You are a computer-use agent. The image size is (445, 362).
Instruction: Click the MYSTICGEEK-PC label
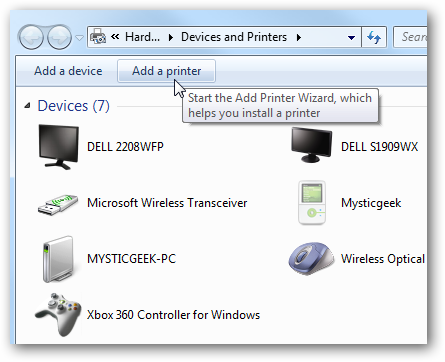[131, 259]
